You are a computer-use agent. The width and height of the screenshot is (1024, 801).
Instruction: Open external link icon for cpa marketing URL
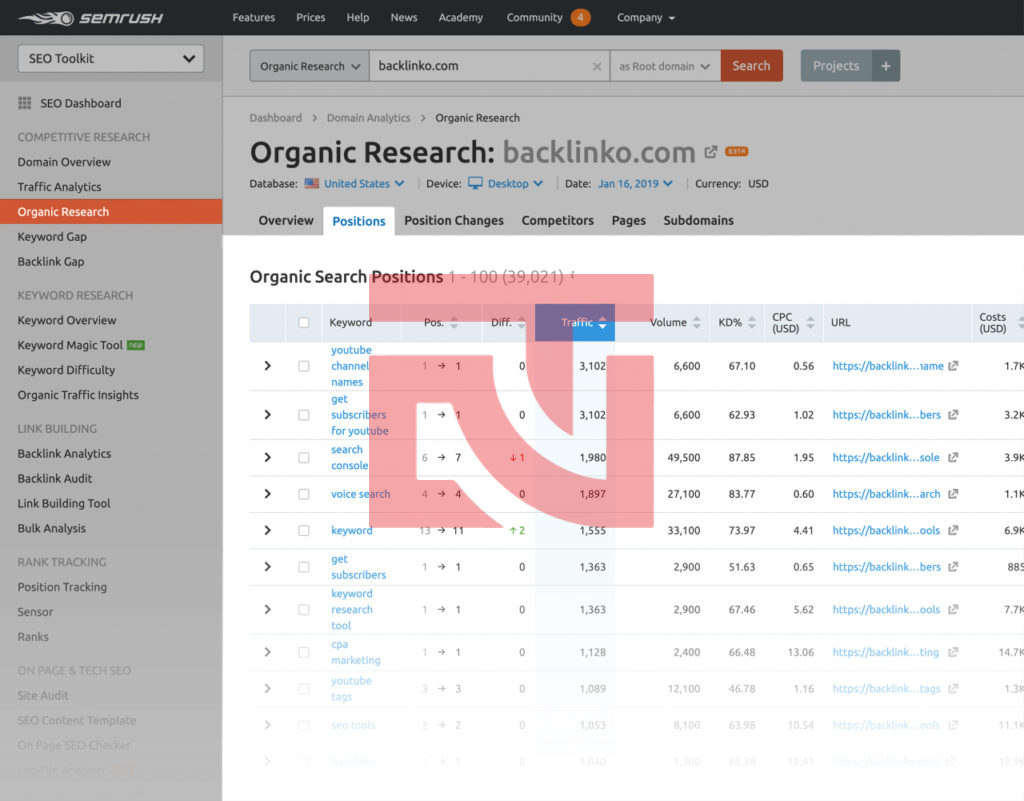953,652
